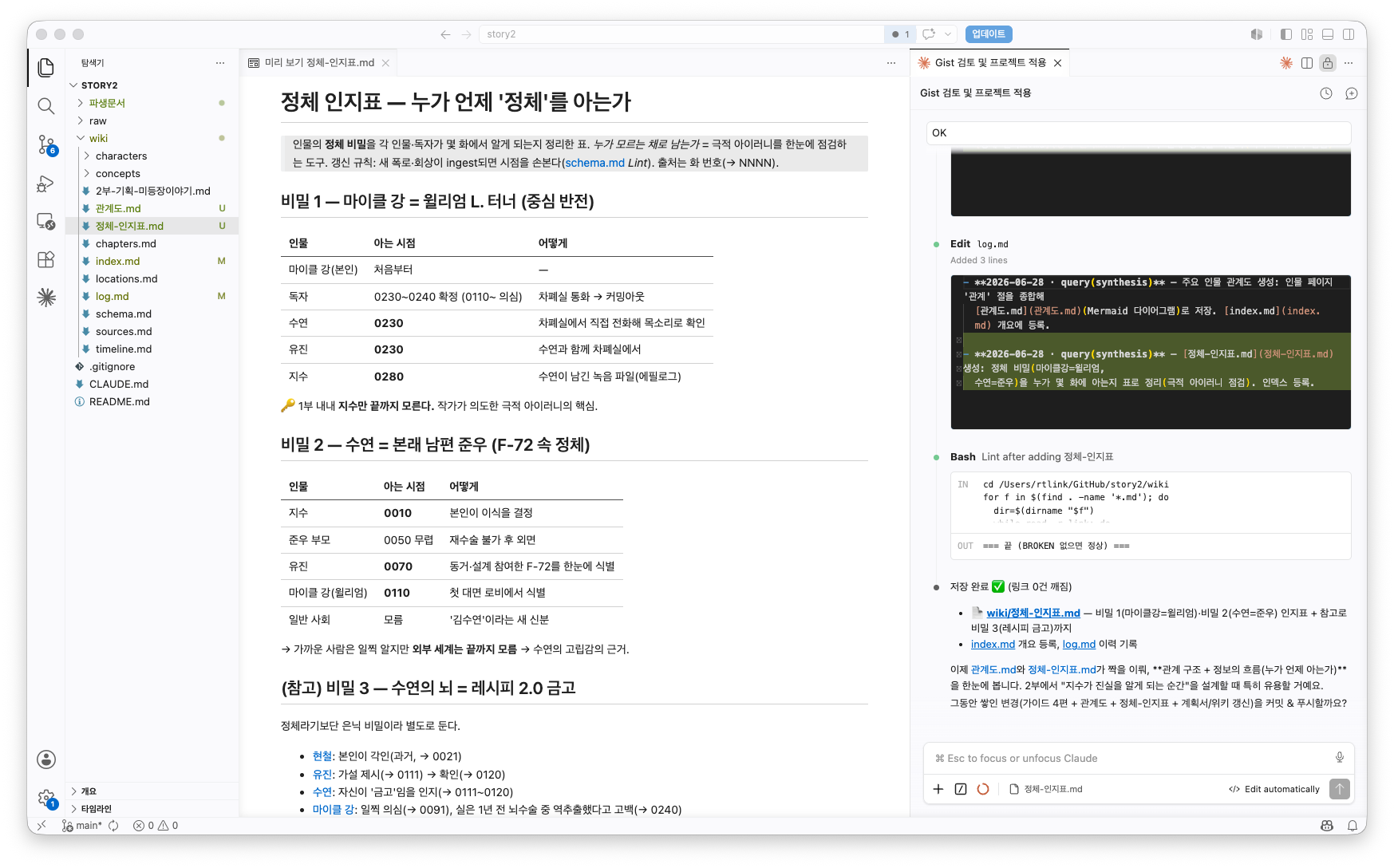The image size is (1394, 868).
Task: Close the 미리 보기 정체-인지표.md tab
Action: point(385,63)
